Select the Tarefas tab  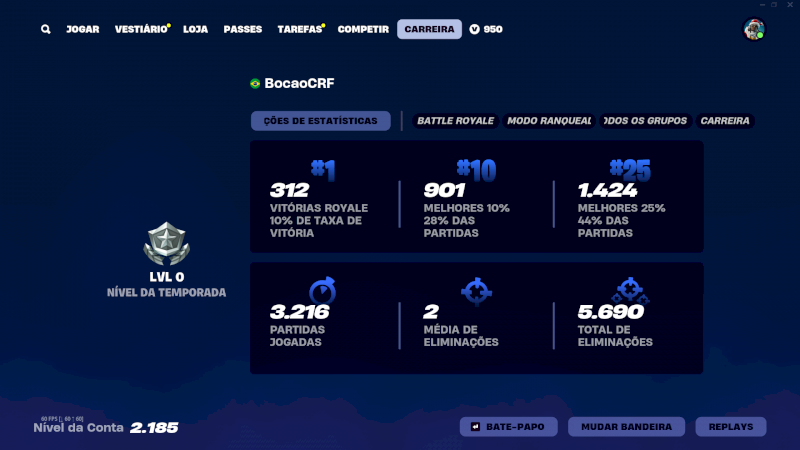(300, 29)
